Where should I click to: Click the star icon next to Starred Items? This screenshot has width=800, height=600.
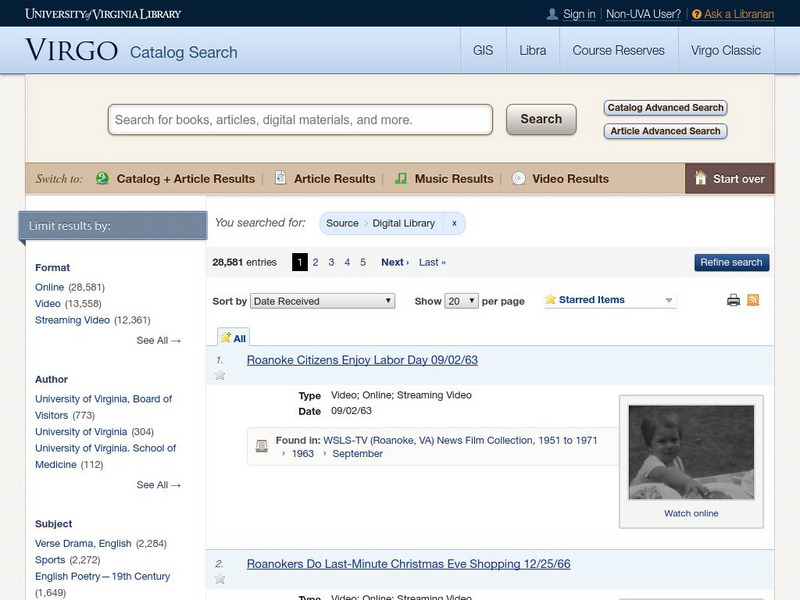550,299
